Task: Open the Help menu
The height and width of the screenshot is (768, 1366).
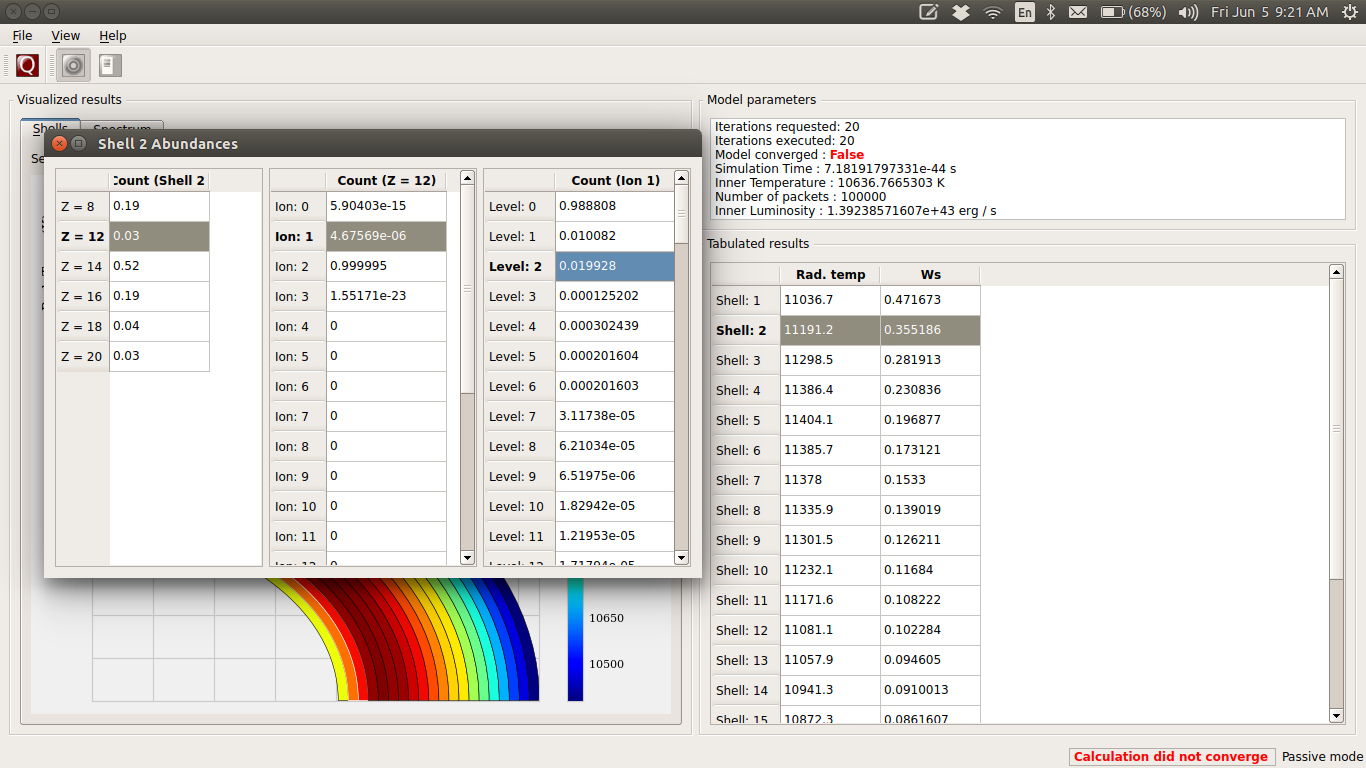Action: 112,36
